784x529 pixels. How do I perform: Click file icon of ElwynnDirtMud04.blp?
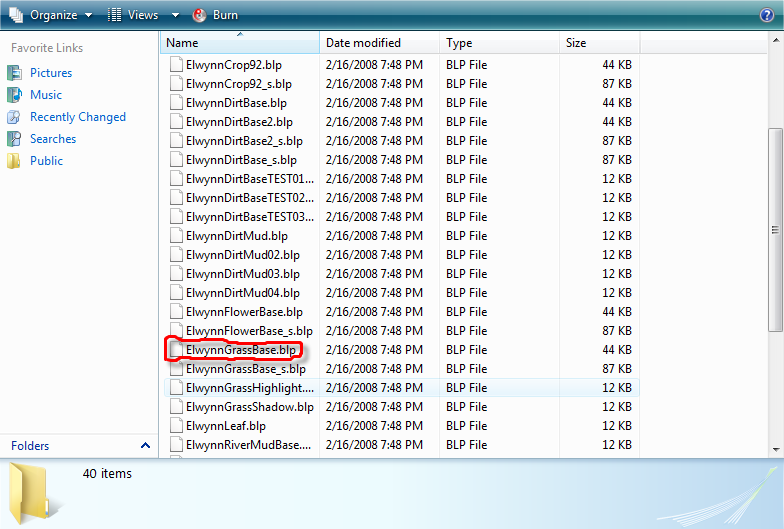coord(176,293)
